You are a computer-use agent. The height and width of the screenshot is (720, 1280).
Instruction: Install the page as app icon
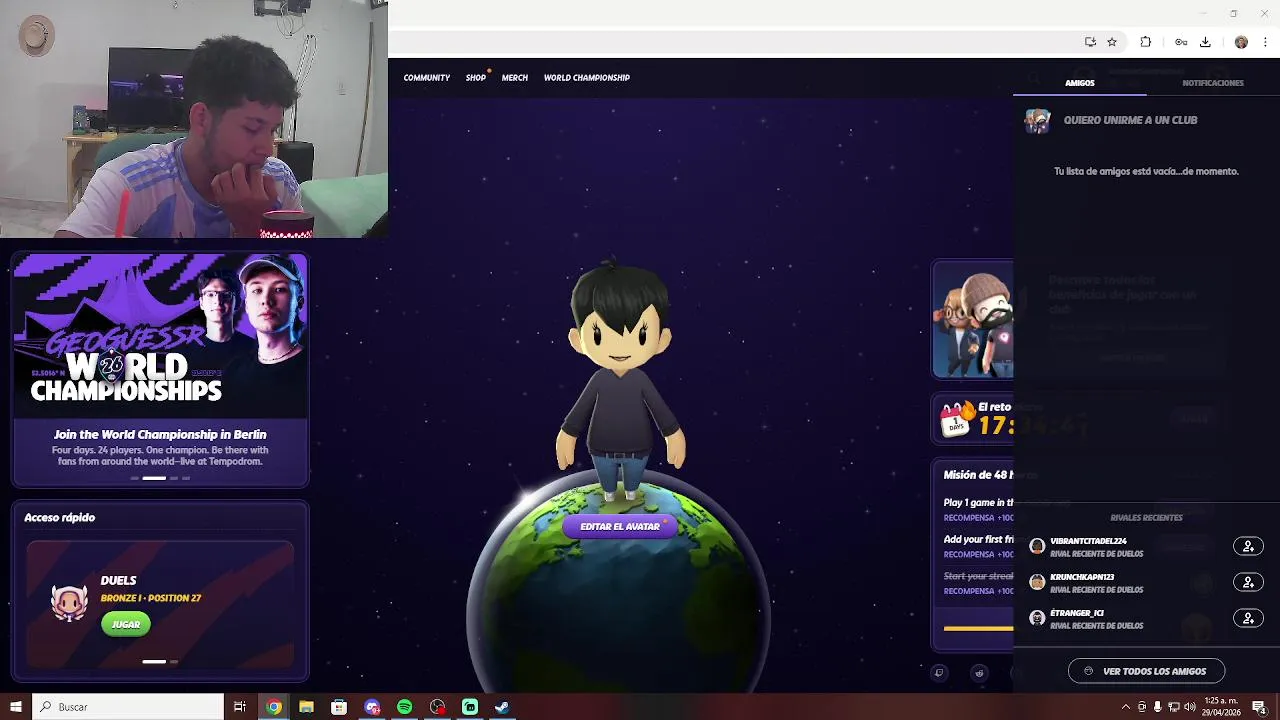(x=1090, y=42)
